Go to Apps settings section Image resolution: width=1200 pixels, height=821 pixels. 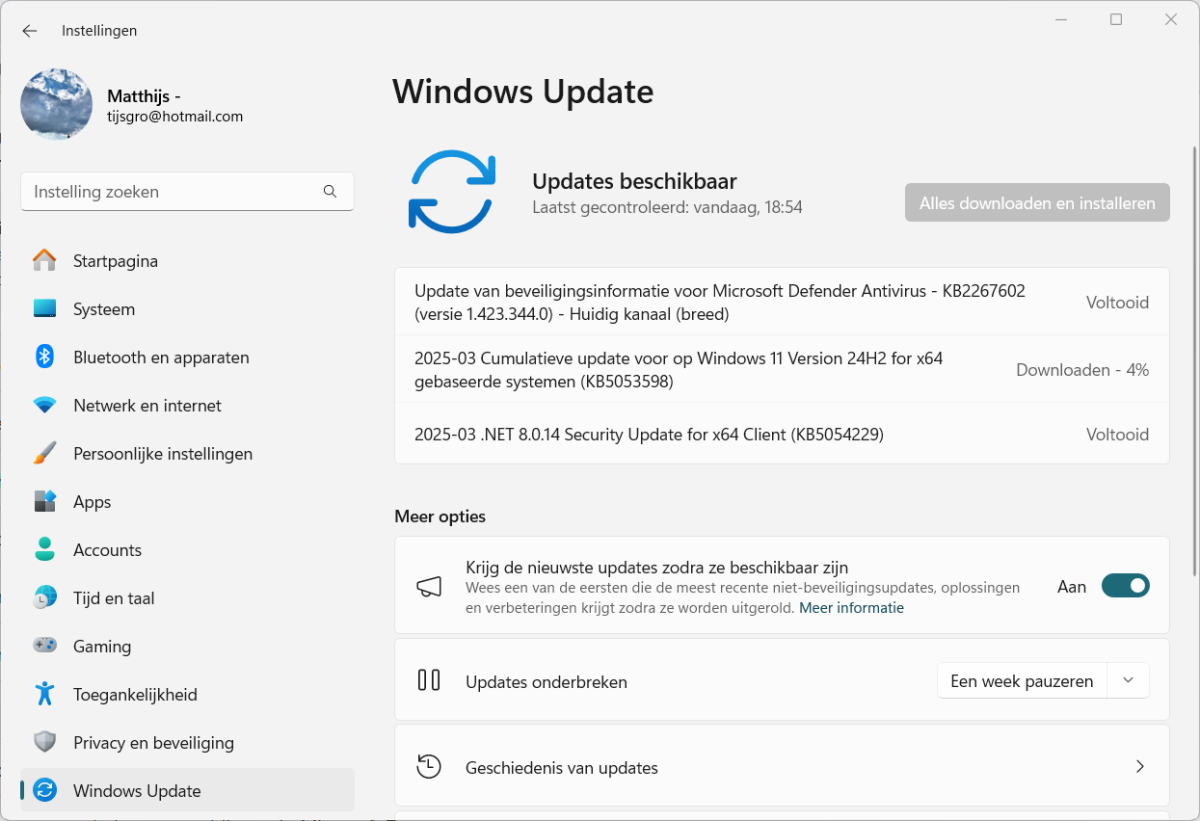click(x=92, y=502)
